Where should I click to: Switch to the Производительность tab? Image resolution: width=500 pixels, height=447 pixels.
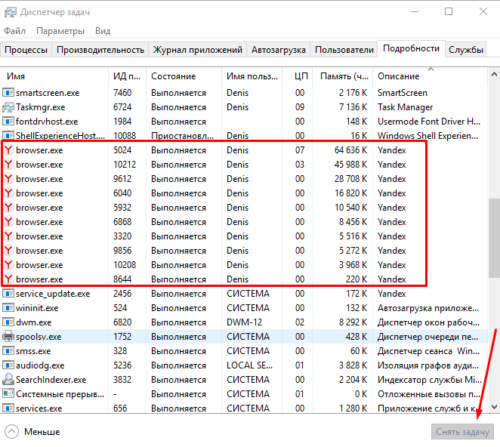tap(100, 50)
